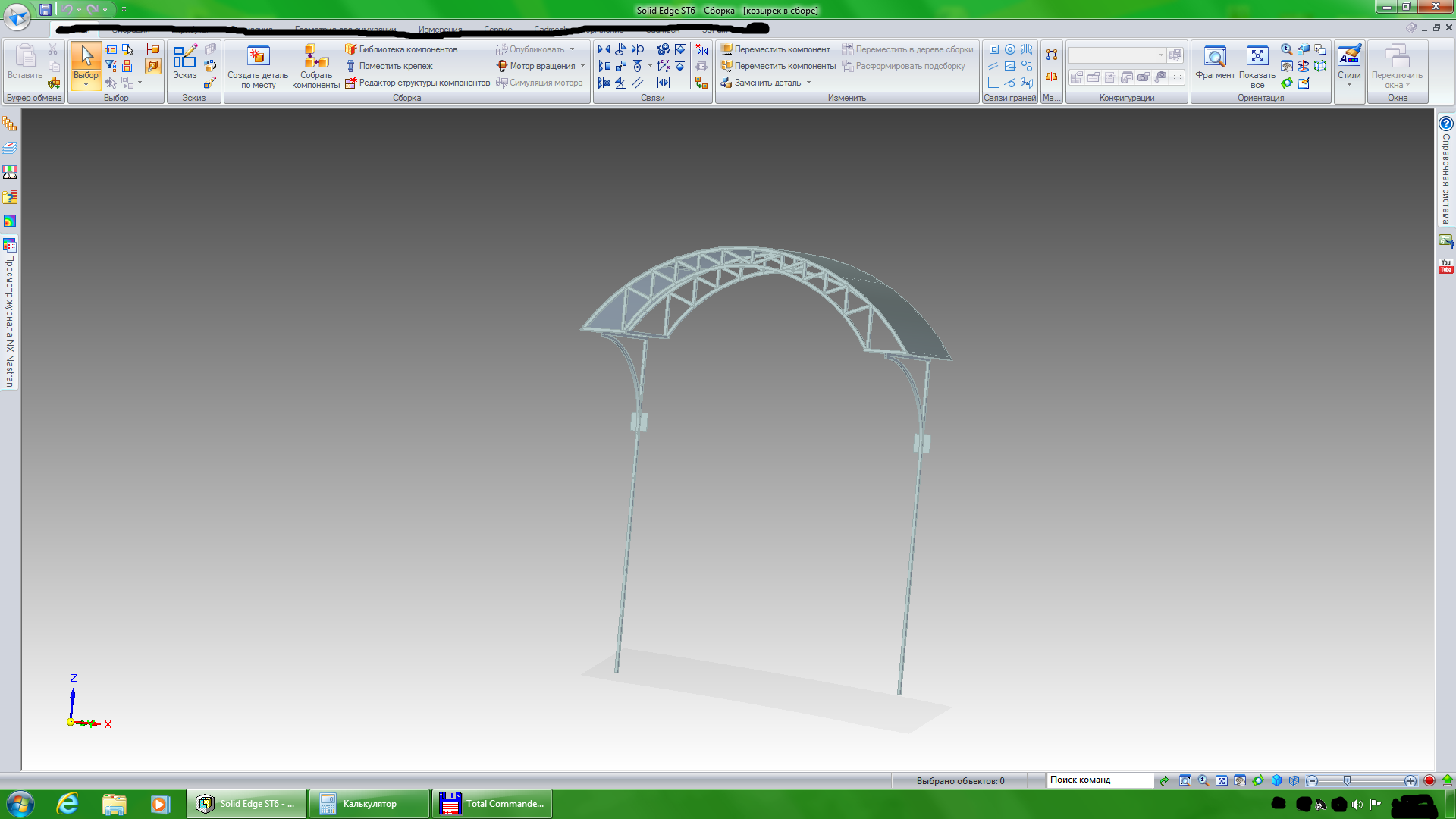This screenshot has height=819, width=1456.
Task: Click the pan hand icon in status bar
Action: tap(1240, 780)
